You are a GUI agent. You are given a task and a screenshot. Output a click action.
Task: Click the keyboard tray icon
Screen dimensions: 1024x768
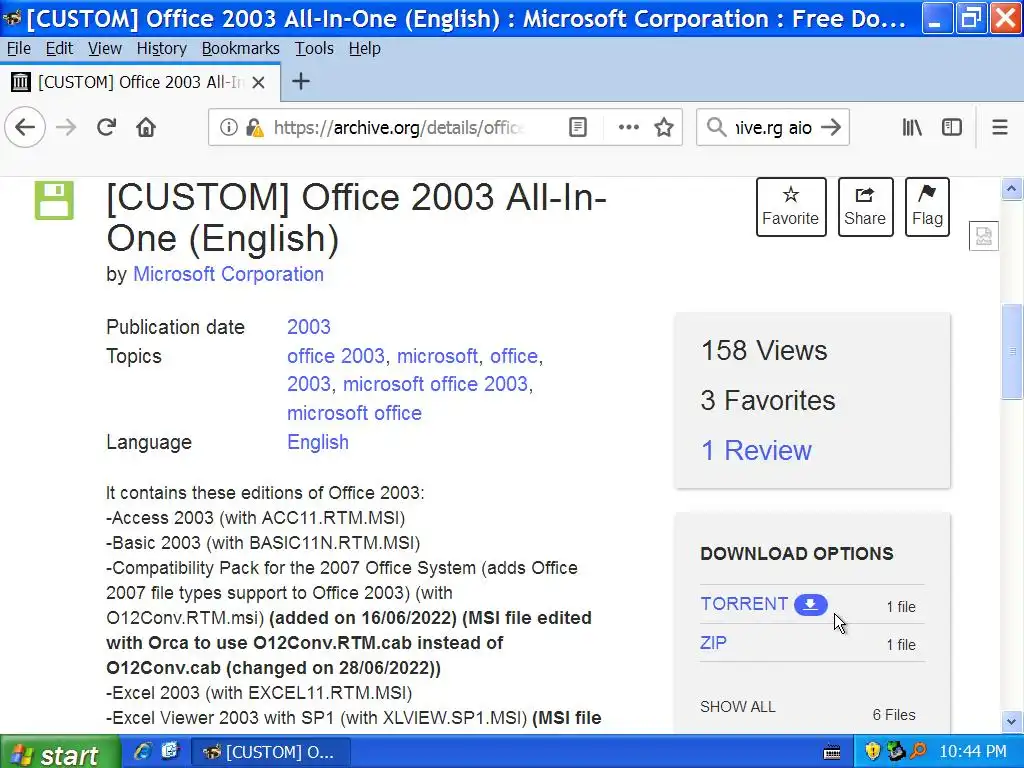point(832,752)
